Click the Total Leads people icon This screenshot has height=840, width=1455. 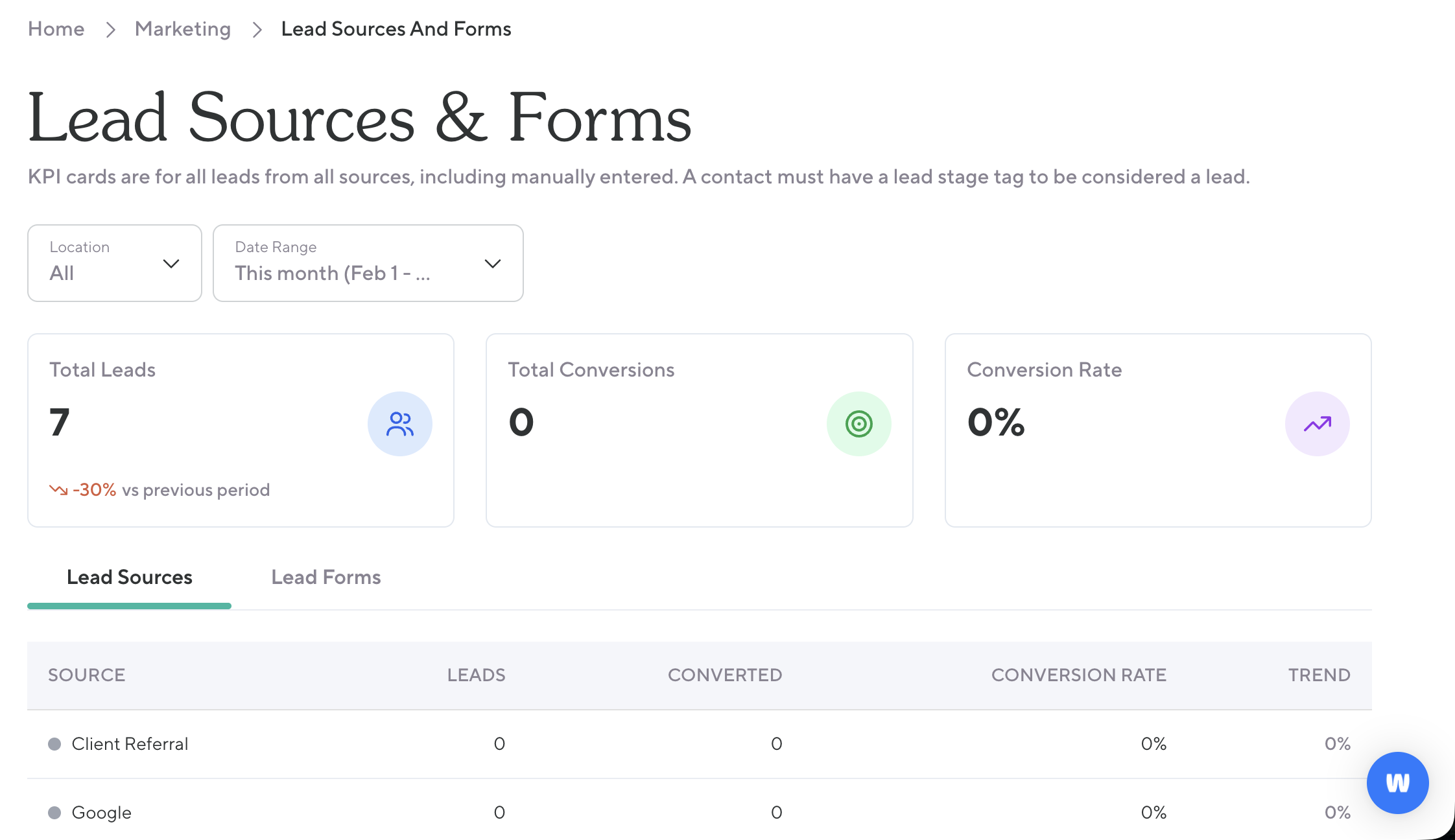point(399,424)
